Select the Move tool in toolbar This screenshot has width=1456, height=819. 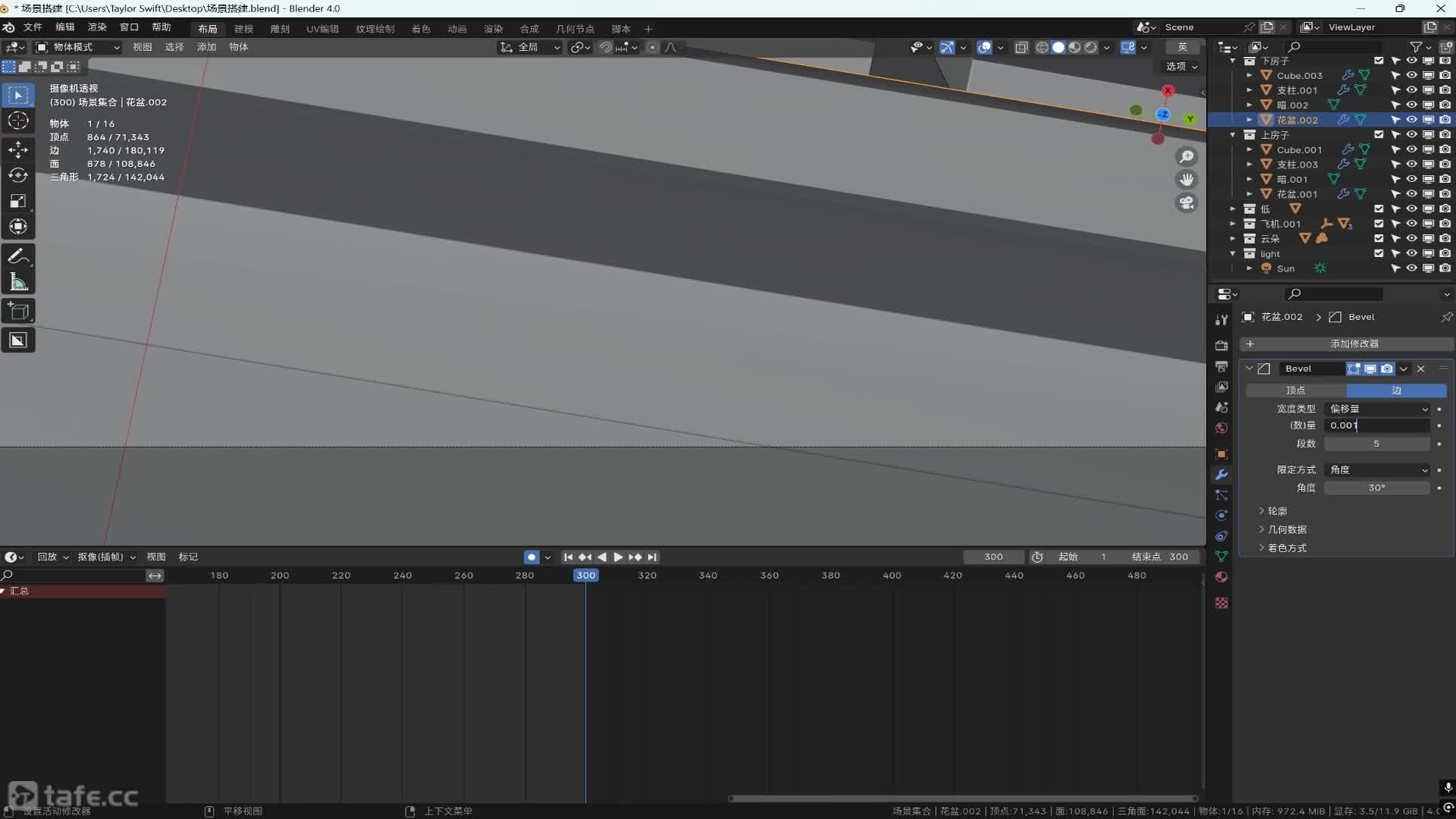coord(18,149)
